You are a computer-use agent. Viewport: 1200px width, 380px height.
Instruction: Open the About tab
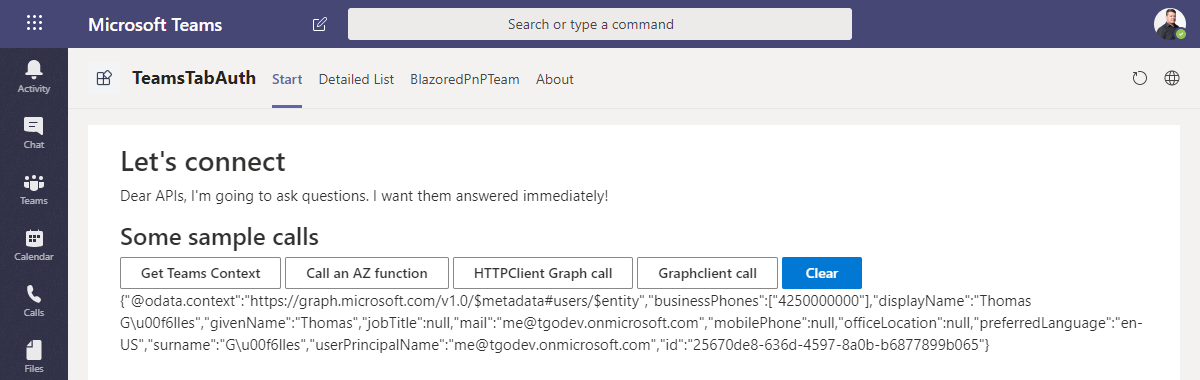(x=555, y=79)
